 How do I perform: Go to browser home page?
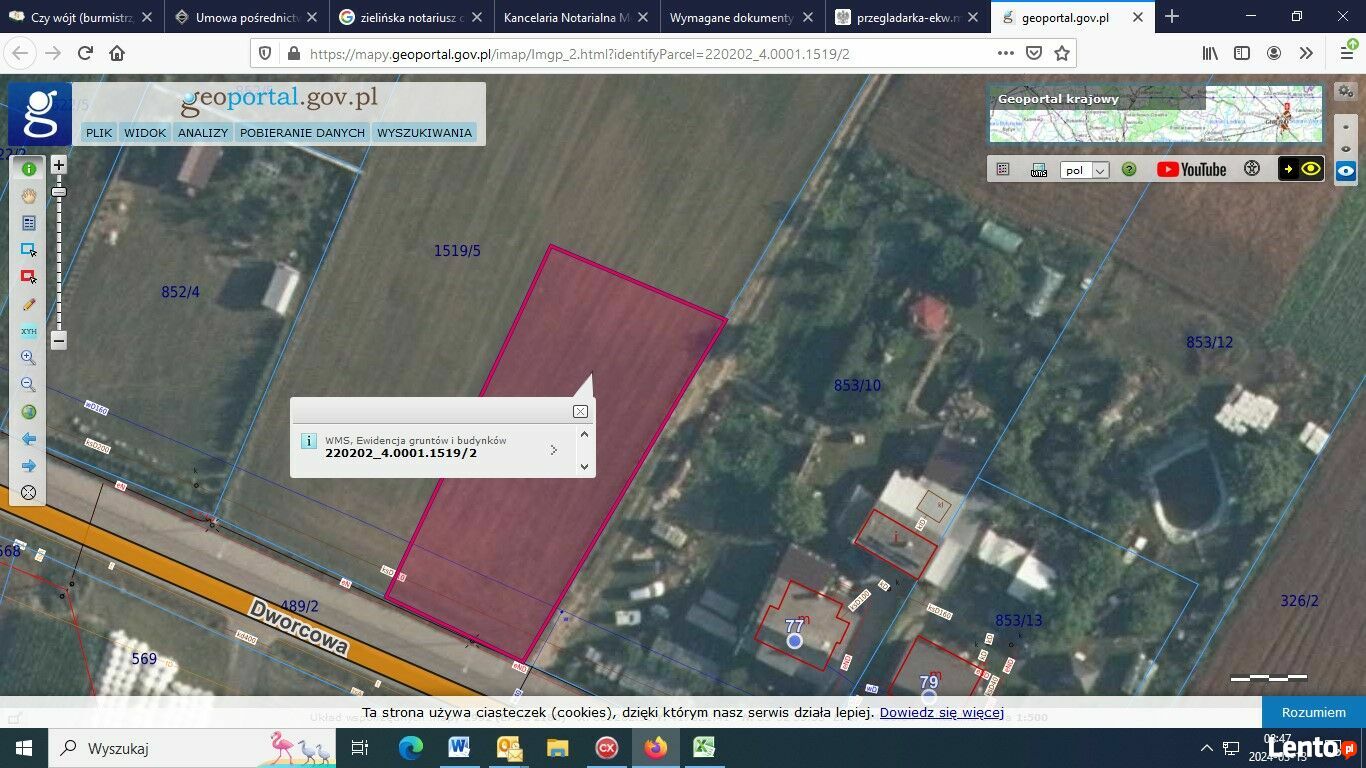pyautogui.click(x=117, y=53)
